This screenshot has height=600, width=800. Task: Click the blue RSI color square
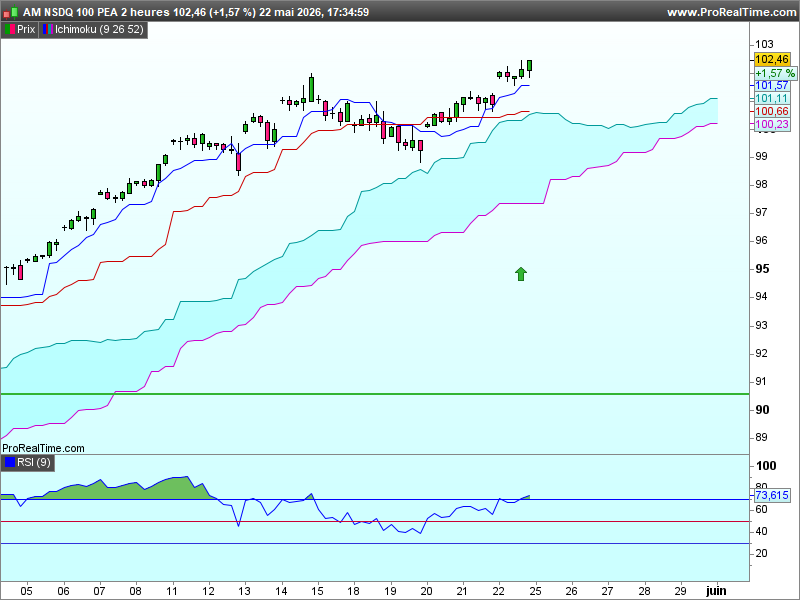pyautogui.click(x=10, y=462)
